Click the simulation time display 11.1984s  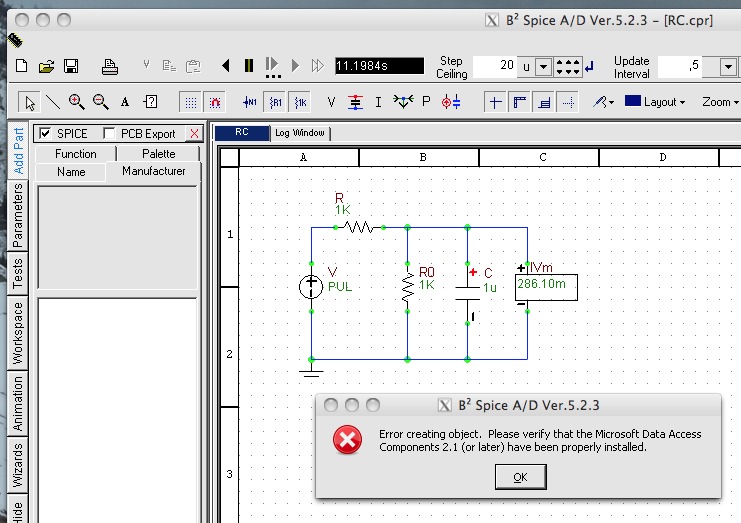[x=379, y=66]
